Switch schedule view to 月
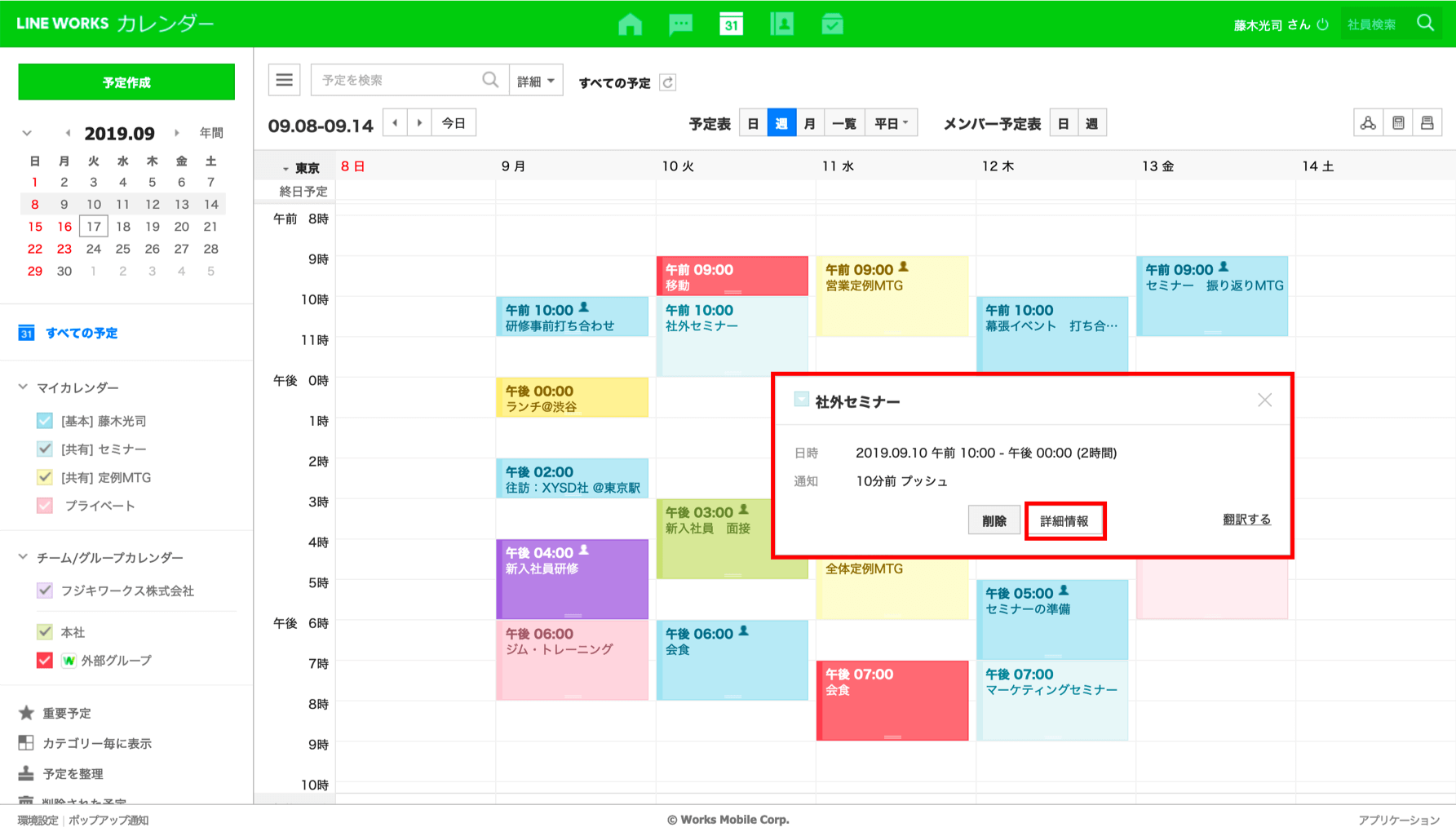 click(x=809, y=123)
